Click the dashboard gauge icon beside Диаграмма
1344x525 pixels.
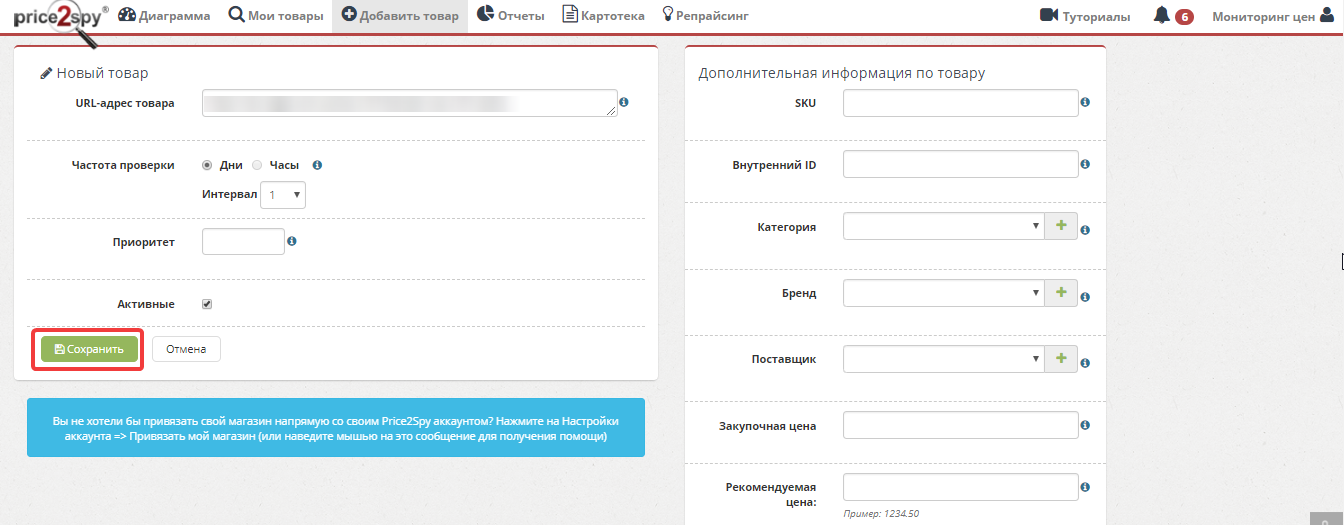coord(126,15)
